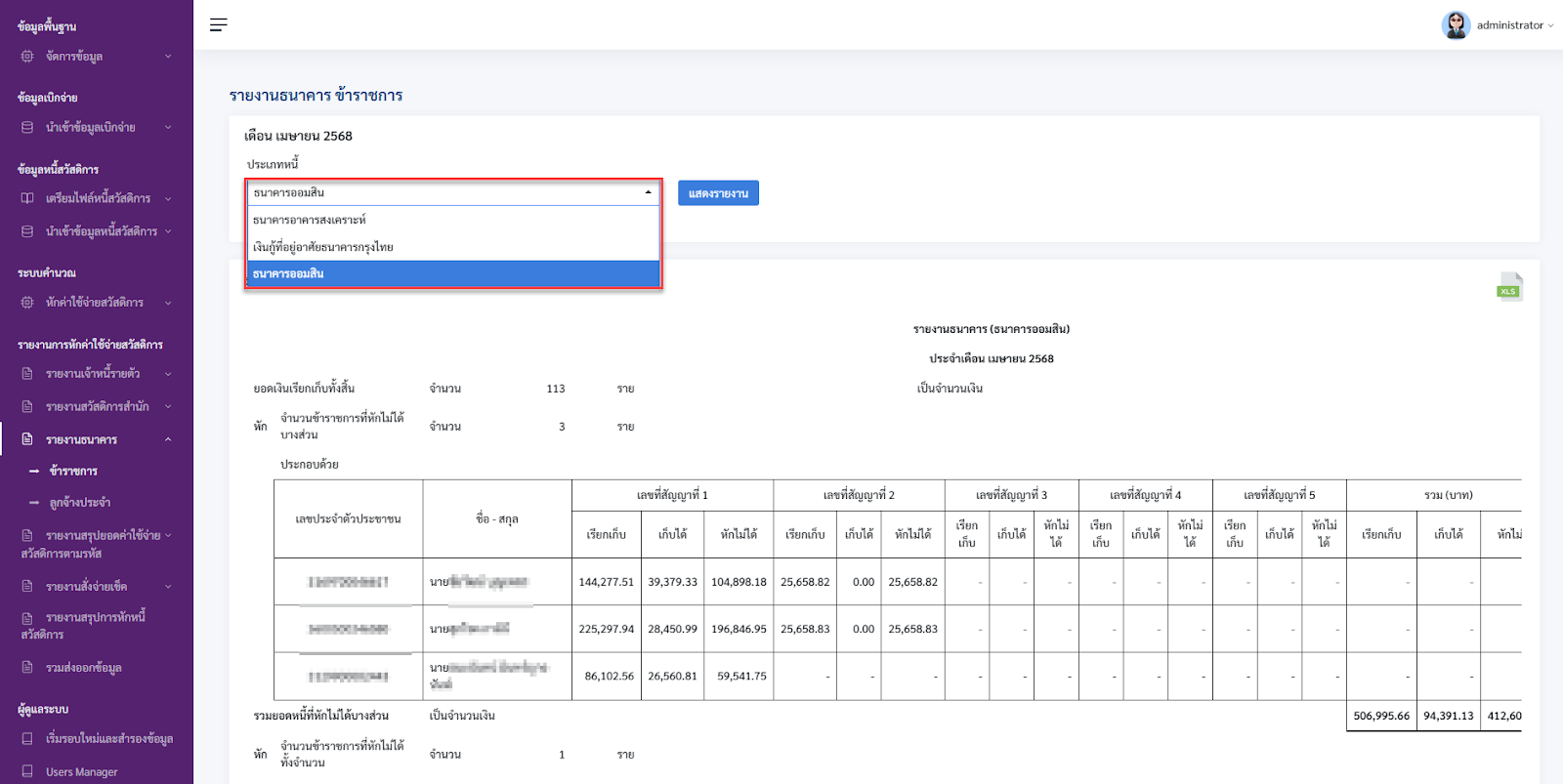Open the ลูกจ้างประจำ submenu item
The height and width of the screenshot is (784, 1563).
coord(80,503)
